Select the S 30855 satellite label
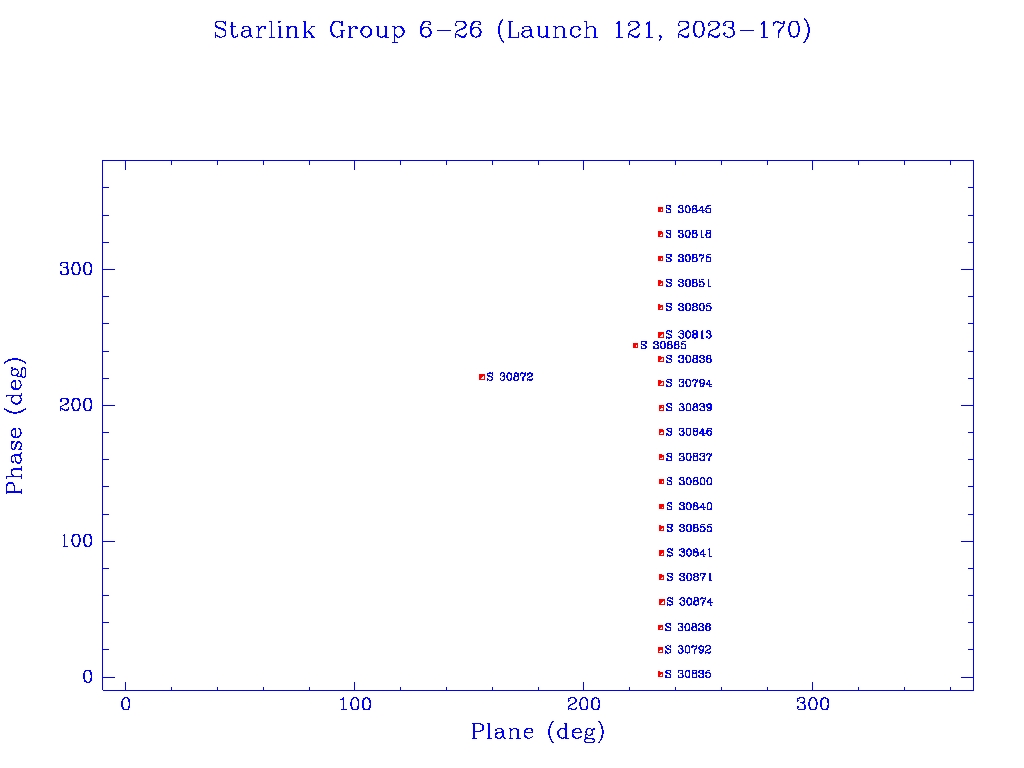This screenshot has width=1024, height=768. tap(689, 528)
